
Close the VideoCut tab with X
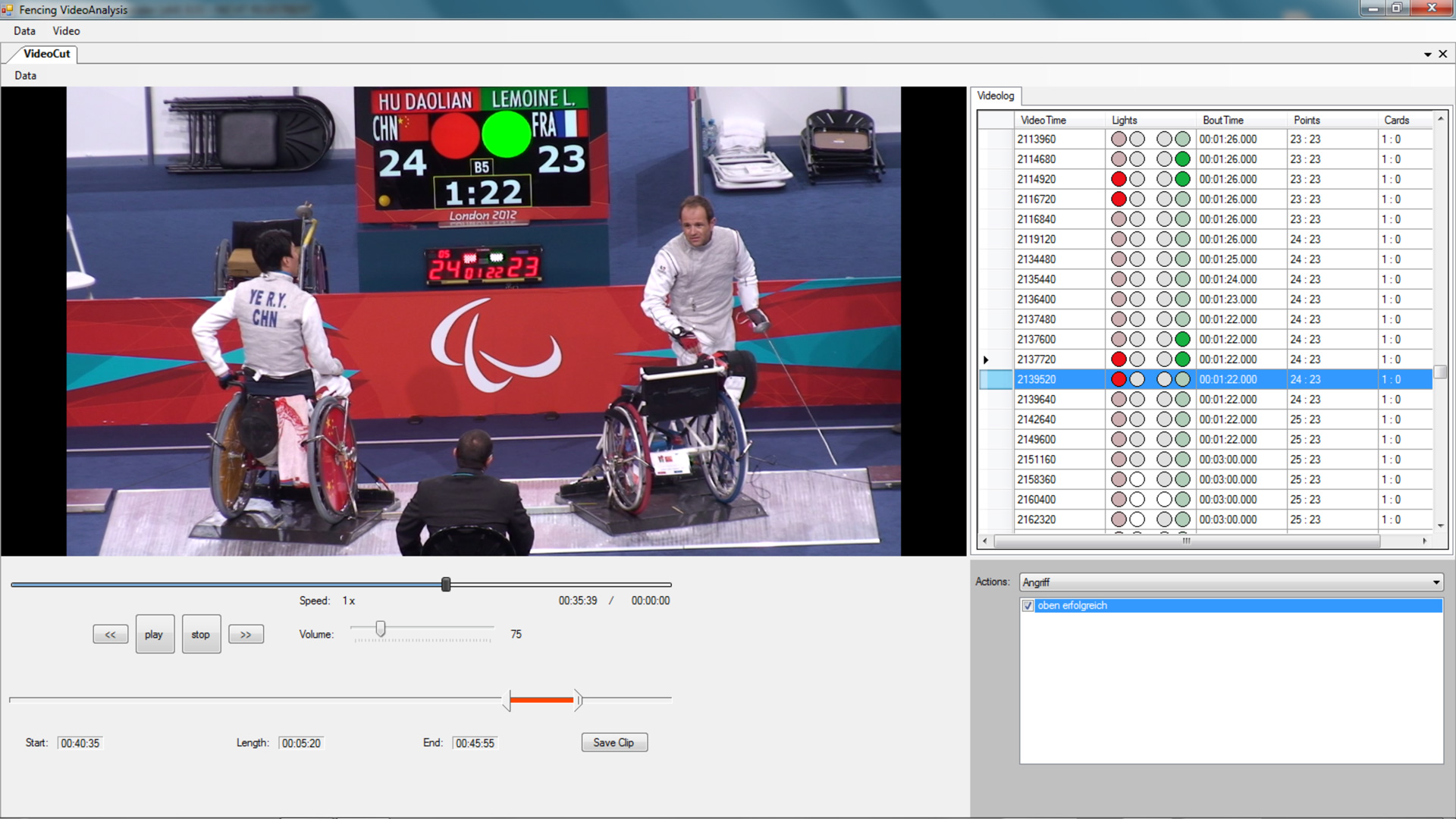point(1443,54)
